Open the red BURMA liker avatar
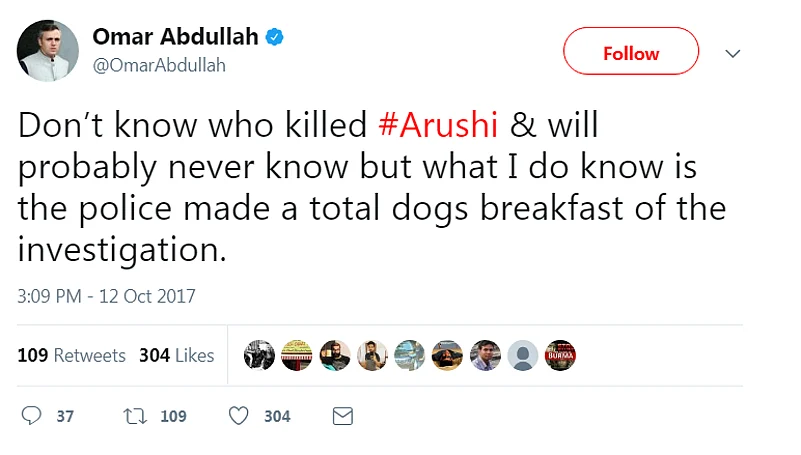The width and height of the screenshot is (801, 455). point(560,355)
